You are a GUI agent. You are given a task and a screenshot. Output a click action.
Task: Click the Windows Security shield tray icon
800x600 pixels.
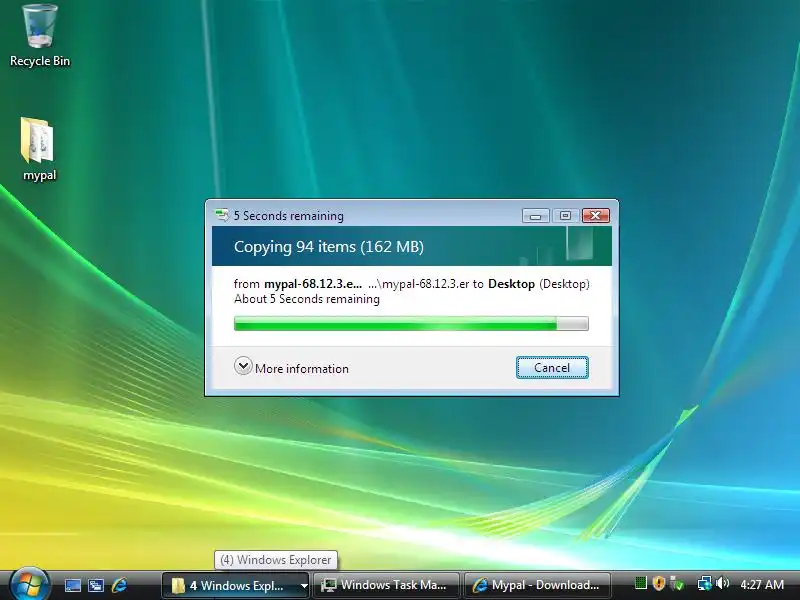pyautogui.click(x=659, y=583)
